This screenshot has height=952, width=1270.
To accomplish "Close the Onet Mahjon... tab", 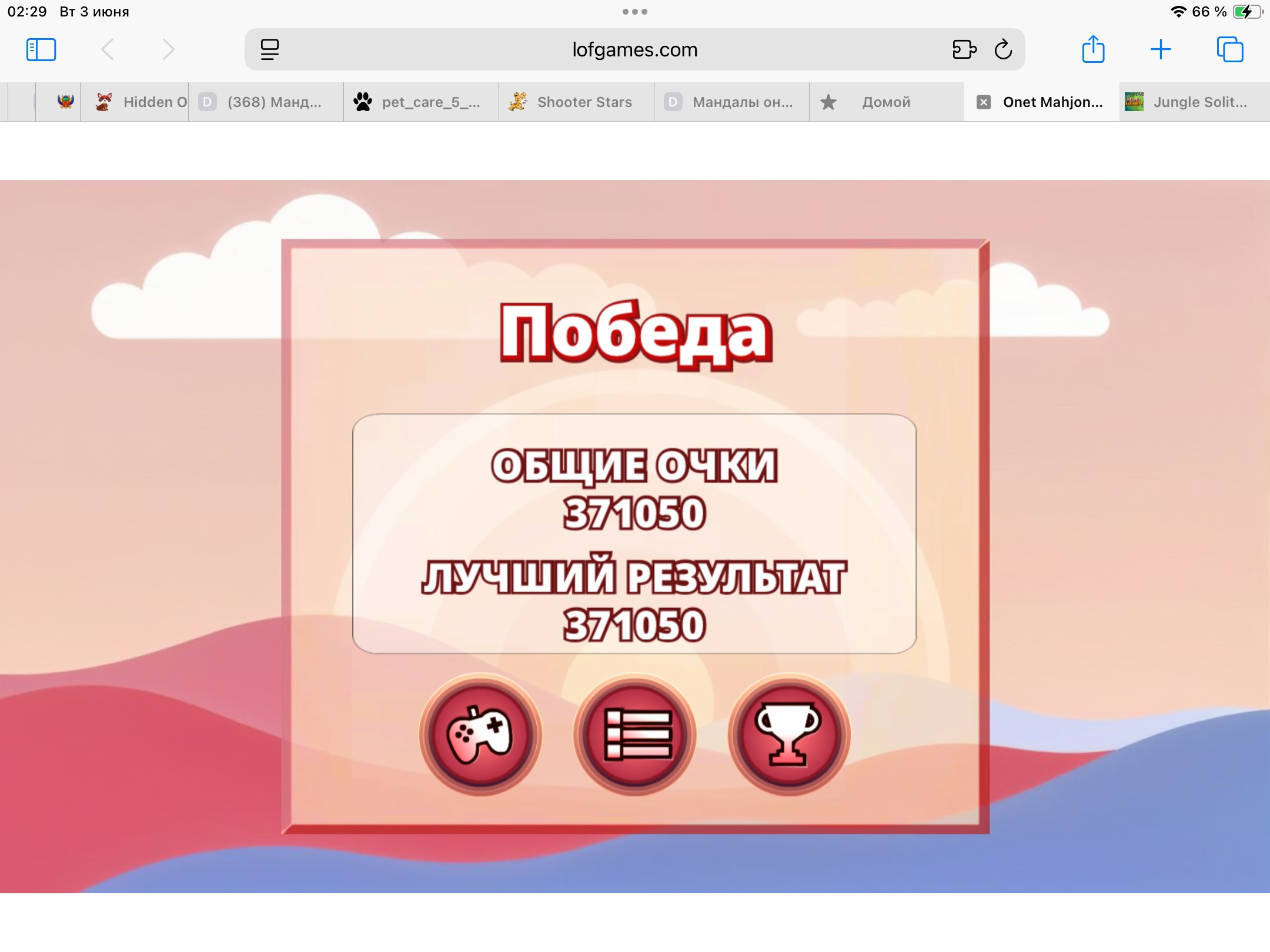I will coord(984,102).
